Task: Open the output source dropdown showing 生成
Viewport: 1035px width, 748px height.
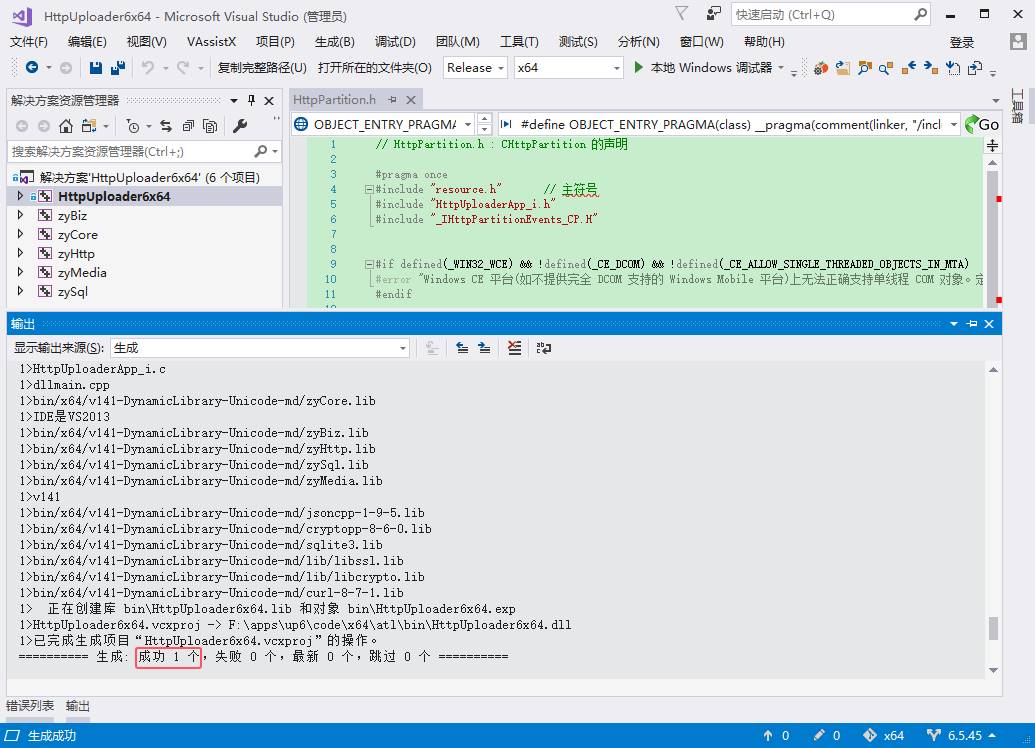Action: (260, 348)
